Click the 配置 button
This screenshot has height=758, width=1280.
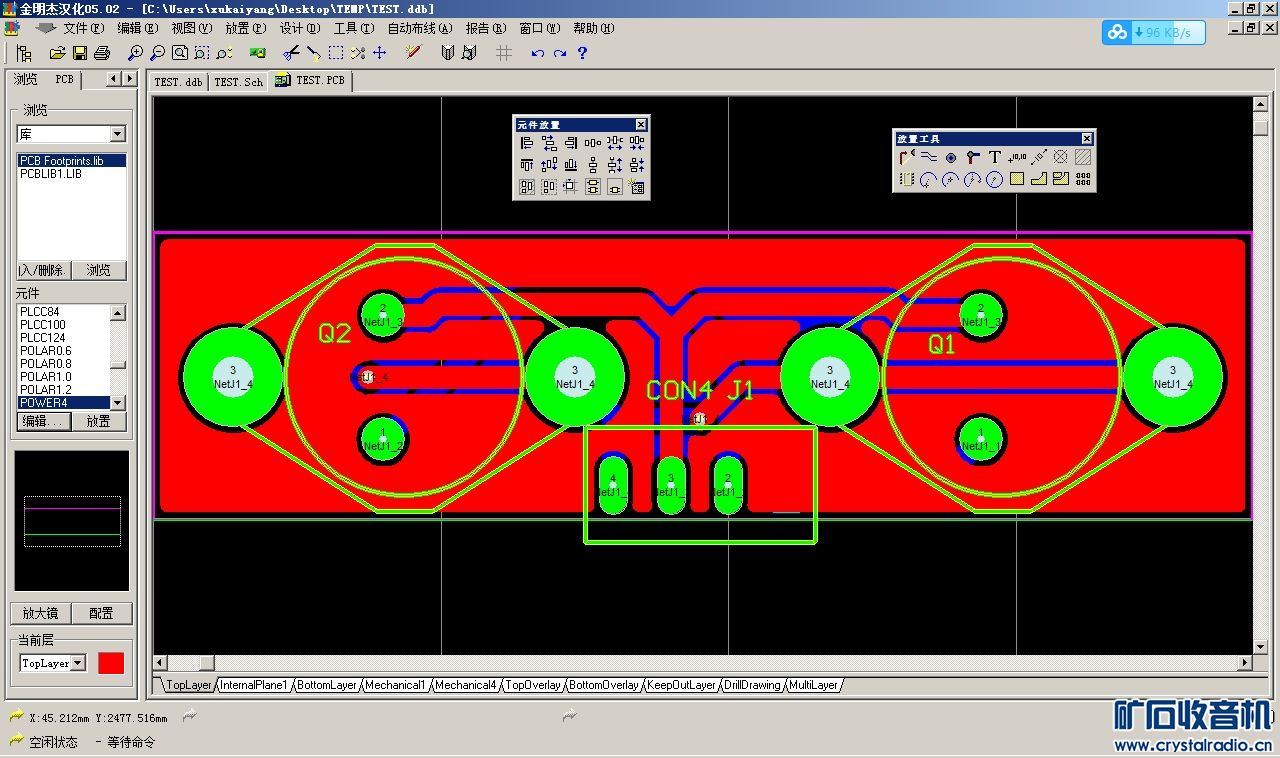101,613
